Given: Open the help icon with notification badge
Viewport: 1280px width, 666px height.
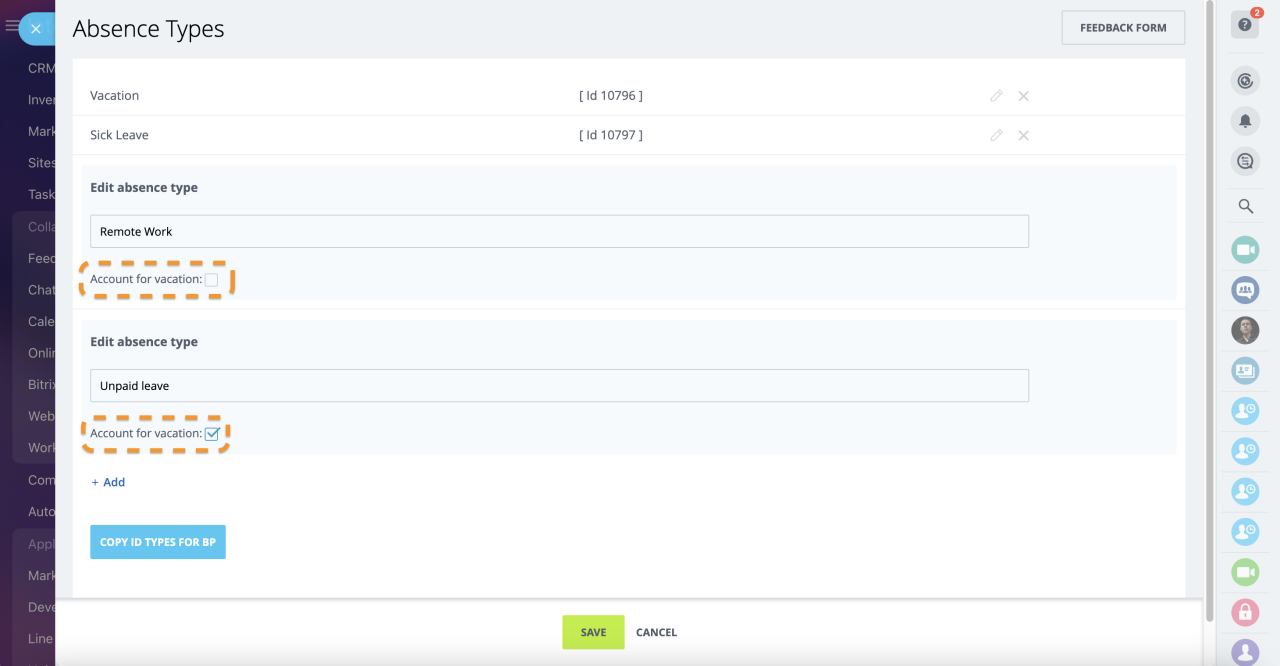Looking at the screenshot, I should coord(1245,25).
